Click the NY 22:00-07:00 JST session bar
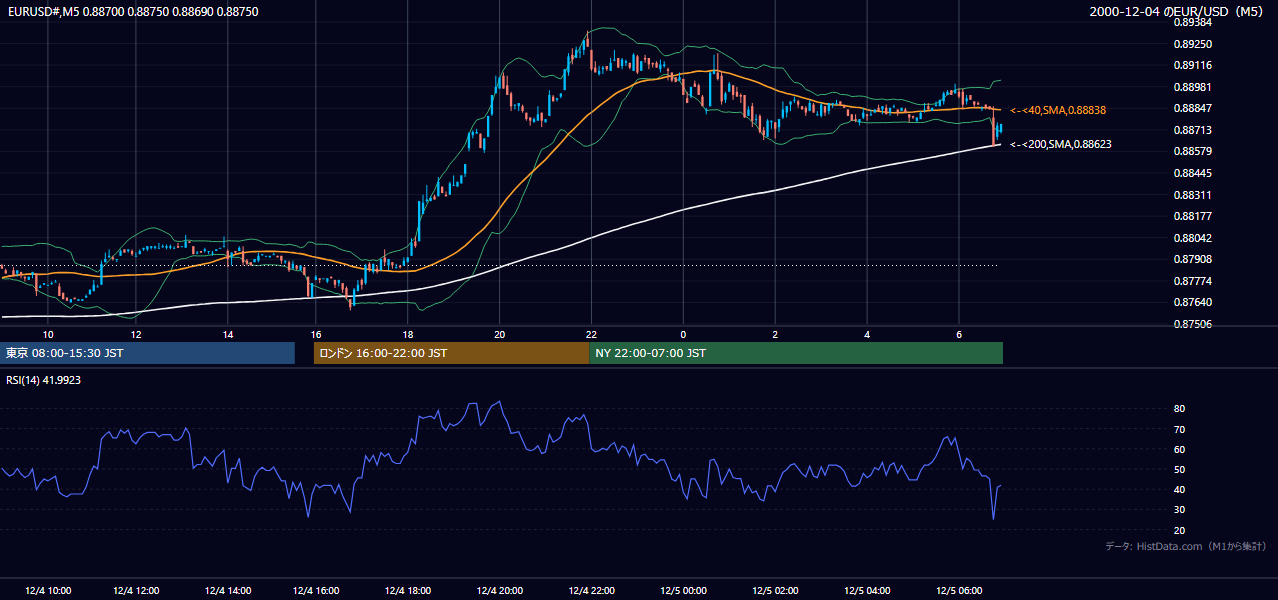The width and height of the screenshot is (1278, 600). click(796, 353)
